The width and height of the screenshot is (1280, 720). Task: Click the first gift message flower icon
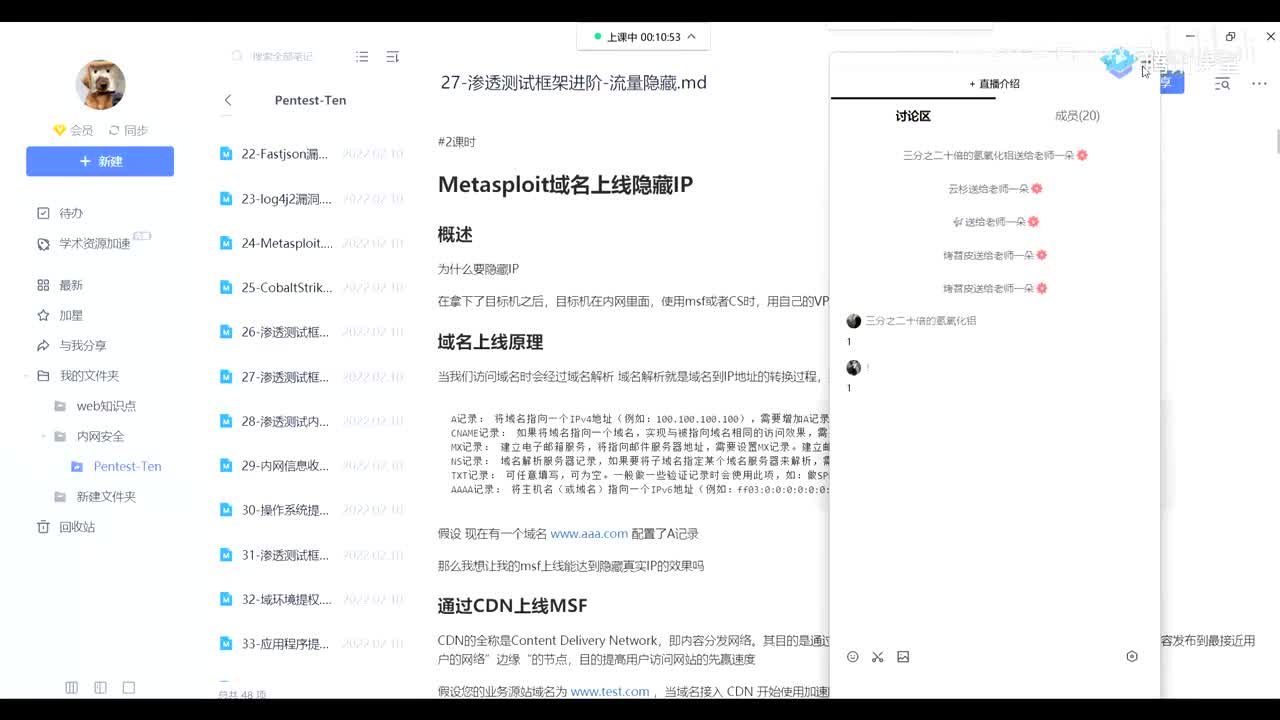(1082, 155)
